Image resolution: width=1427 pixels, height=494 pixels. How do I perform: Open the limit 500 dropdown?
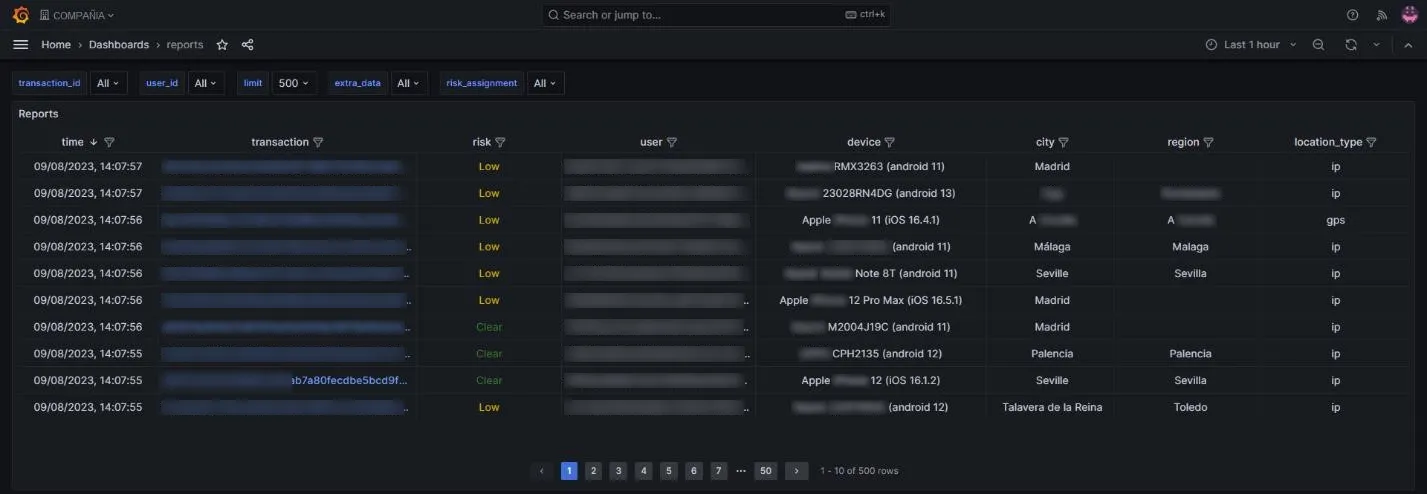294,83
